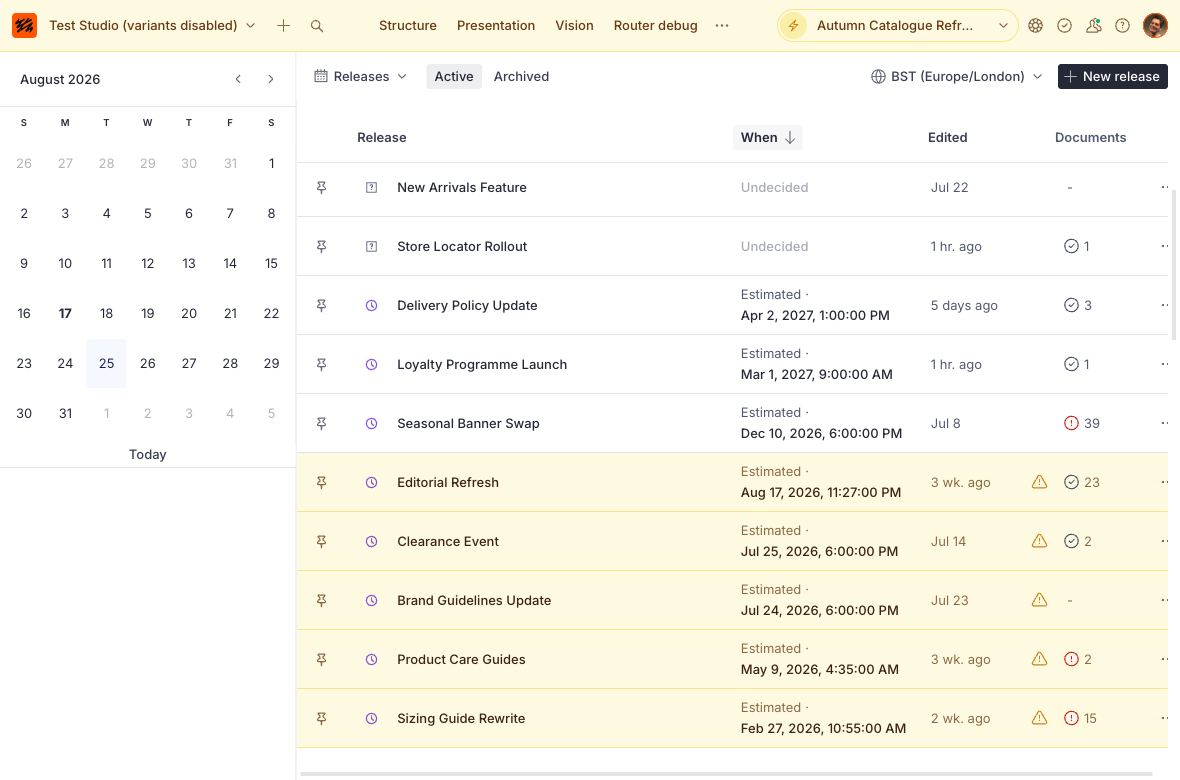Click the warning triangle on Product Care Guides
This screenshot has width=1180, height=780.
pyautogui.click(x=1039, y=659)
